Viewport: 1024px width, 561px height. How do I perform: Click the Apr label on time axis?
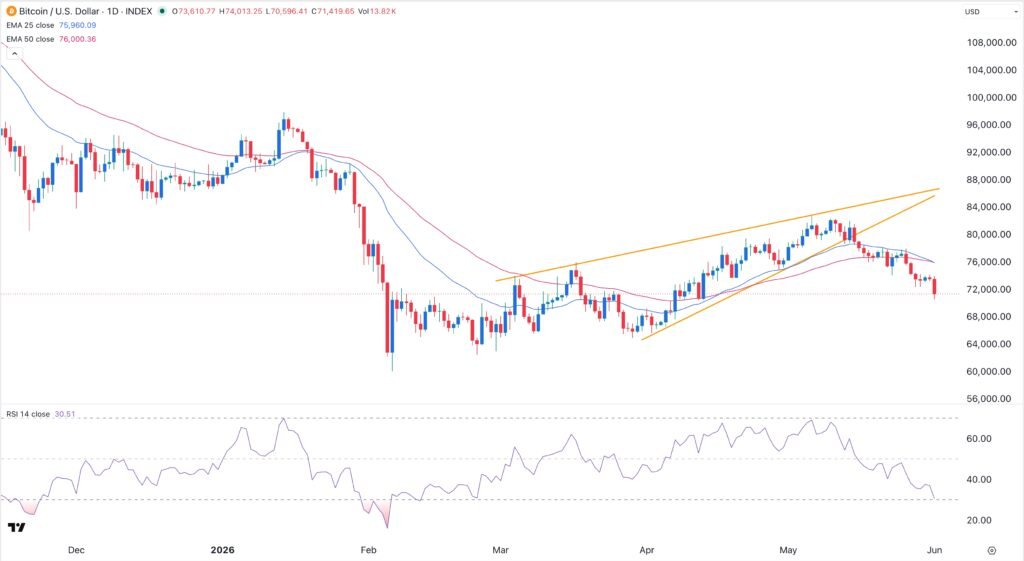pos(647,550)
